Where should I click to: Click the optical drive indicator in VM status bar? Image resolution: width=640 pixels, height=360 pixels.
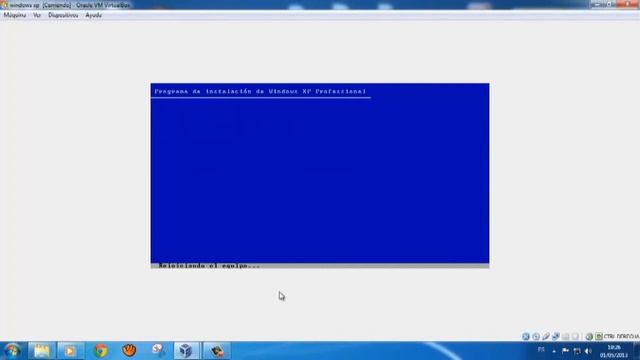pos(536,336)
